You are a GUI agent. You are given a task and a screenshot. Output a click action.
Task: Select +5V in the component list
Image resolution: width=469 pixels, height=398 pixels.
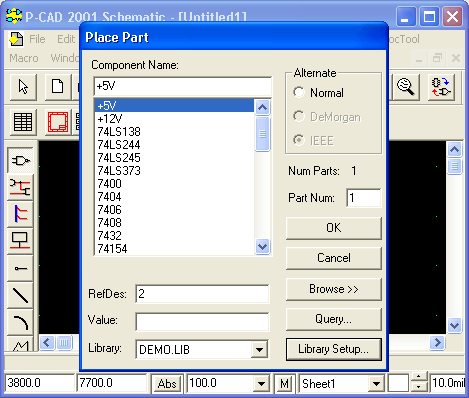tap(175, 106)
